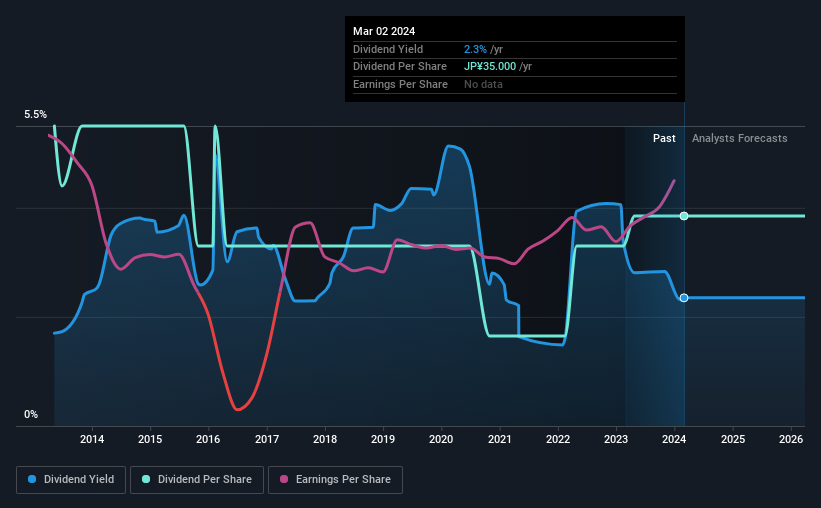The width and height of the screenshot is (821, 508).
Task: Click the 2.3% dividend yield value in tooltip
Action: coord(475,49)
